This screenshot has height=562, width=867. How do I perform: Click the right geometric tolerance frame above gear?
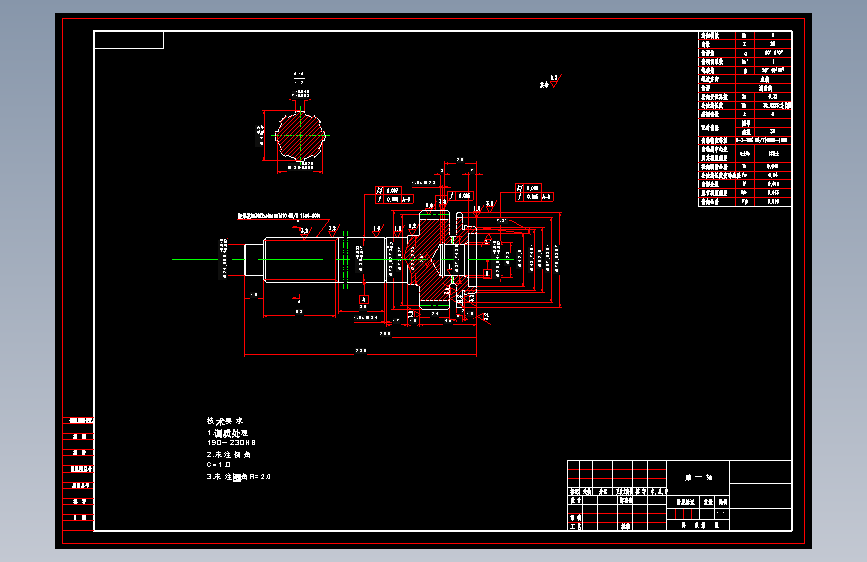click(534, 192)
